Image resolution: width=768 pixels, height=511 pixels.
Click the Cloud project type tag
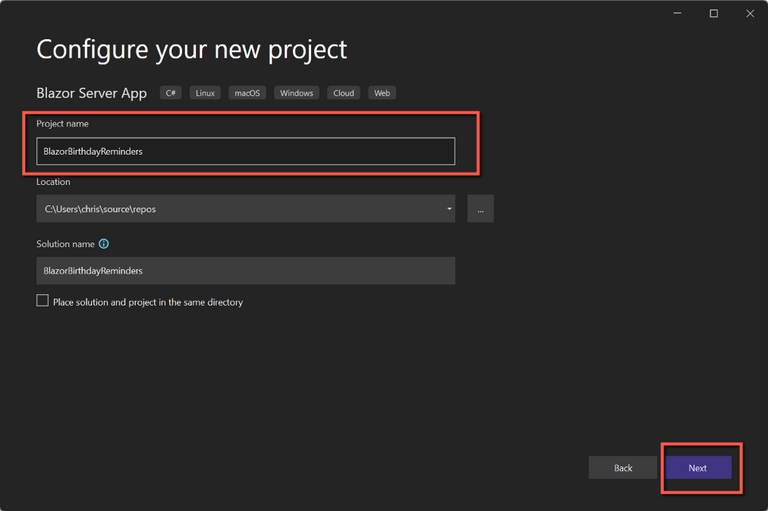tap(343, 93)
